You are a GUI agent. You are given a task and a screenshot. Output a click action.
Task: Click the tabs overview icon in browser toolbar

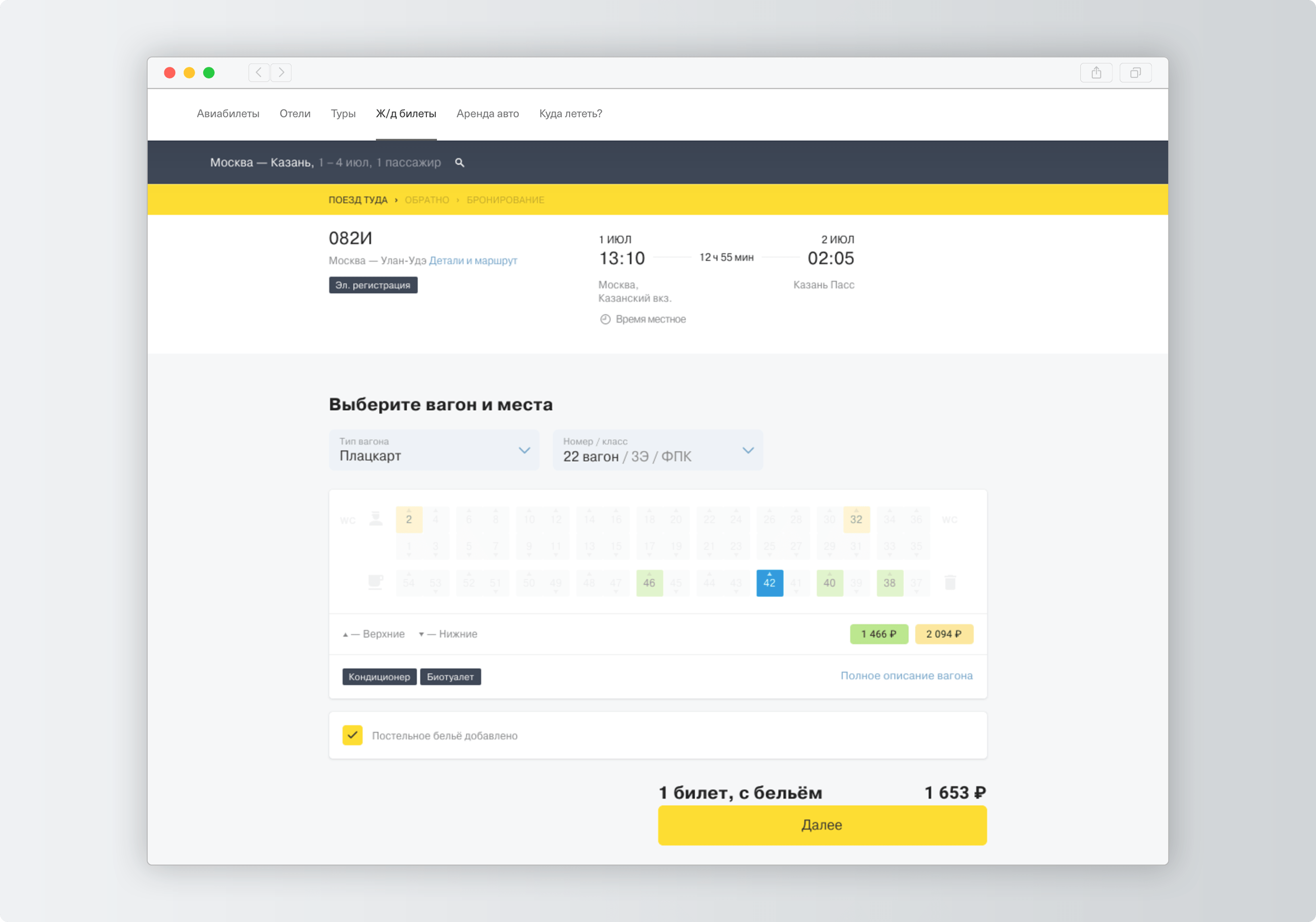(1135, 73)
